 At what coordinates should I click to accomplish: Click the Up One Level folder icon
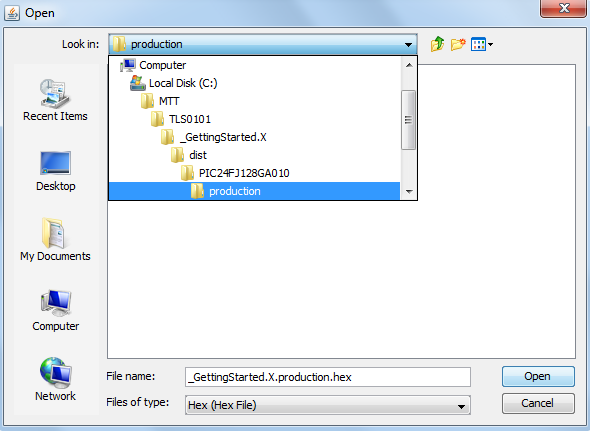pos(437,44)
